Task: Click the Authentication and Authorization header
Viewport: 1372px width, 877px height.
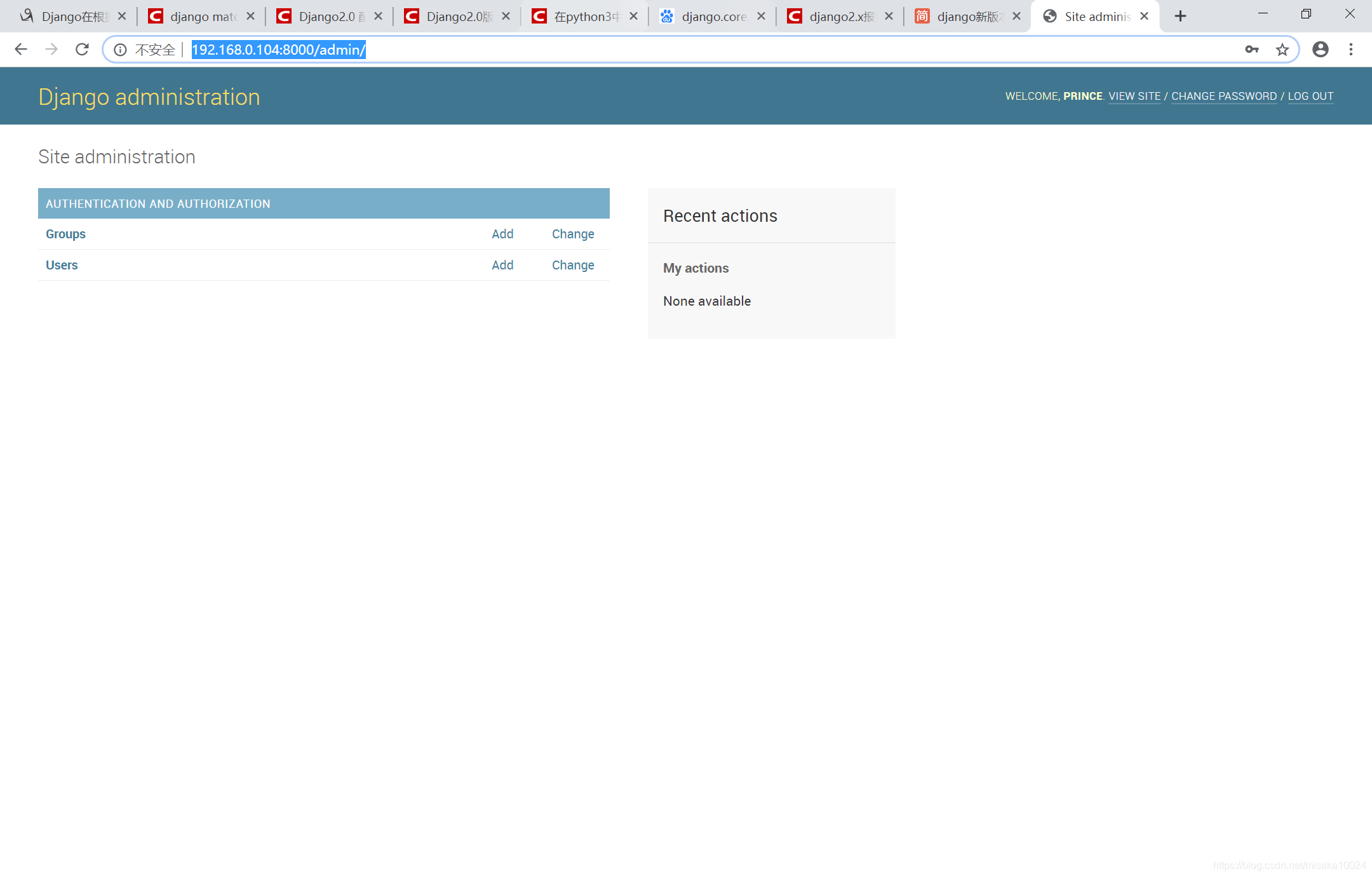Action: 158,204
